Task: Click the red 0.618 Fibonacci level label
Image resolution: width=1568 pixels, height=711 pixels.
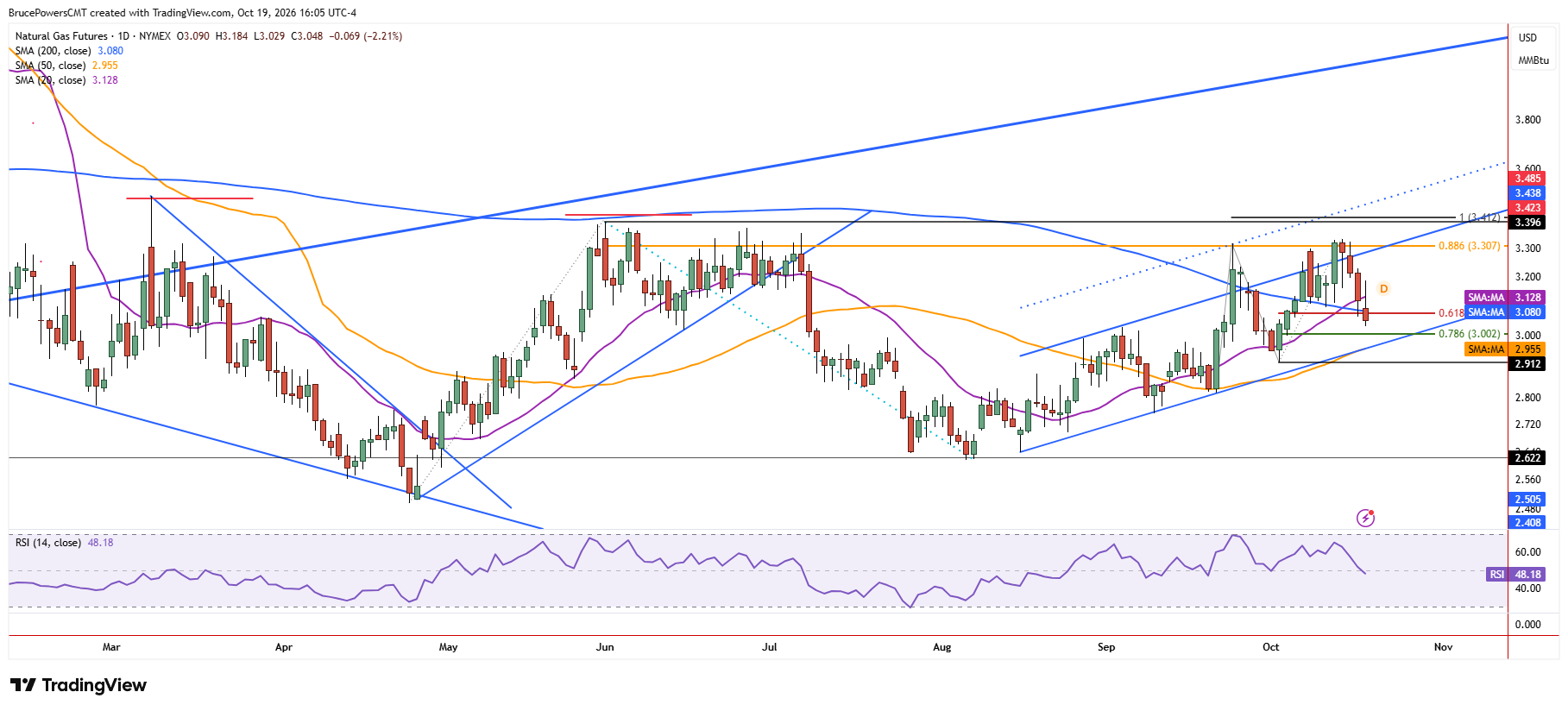Action: click(x=1451, y=313)
